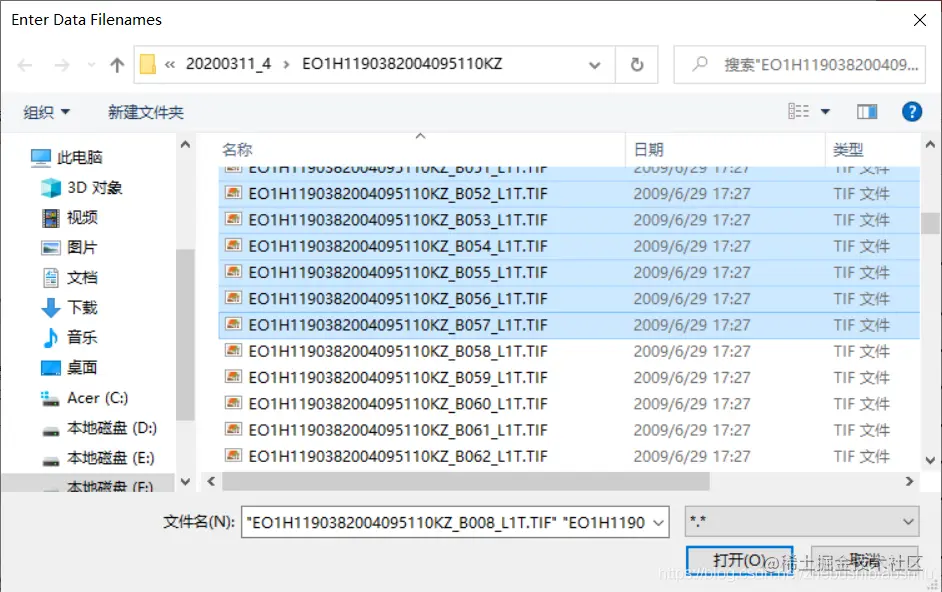Open 桌面 folder in sidebar
The height and width of the screenshot is (592, 942).
pyautogui.click(x=70, y=367)
